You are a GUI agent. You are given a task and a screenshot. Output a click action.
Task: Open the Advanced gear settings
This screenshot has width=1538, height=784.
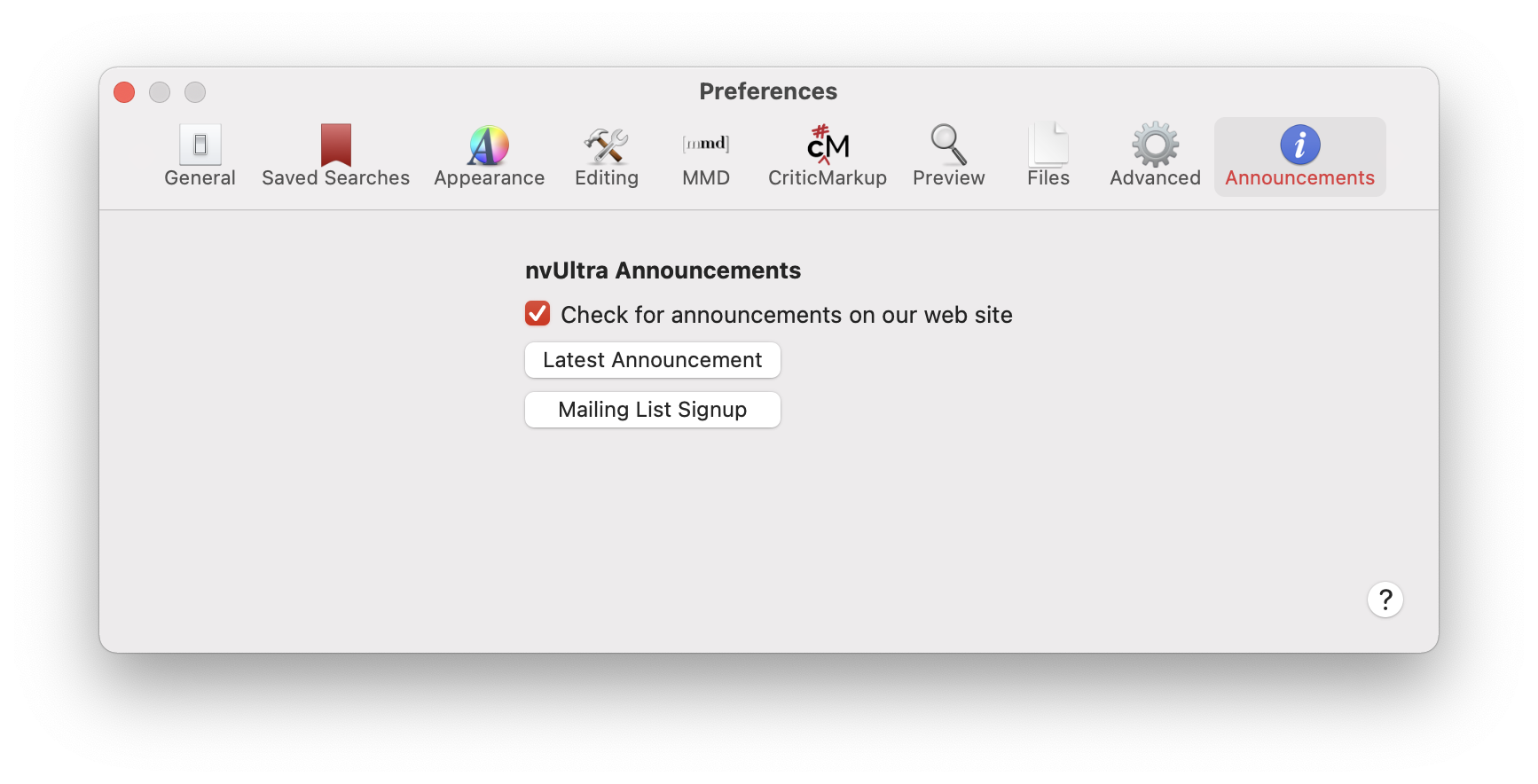click(x=1155, y=156)
